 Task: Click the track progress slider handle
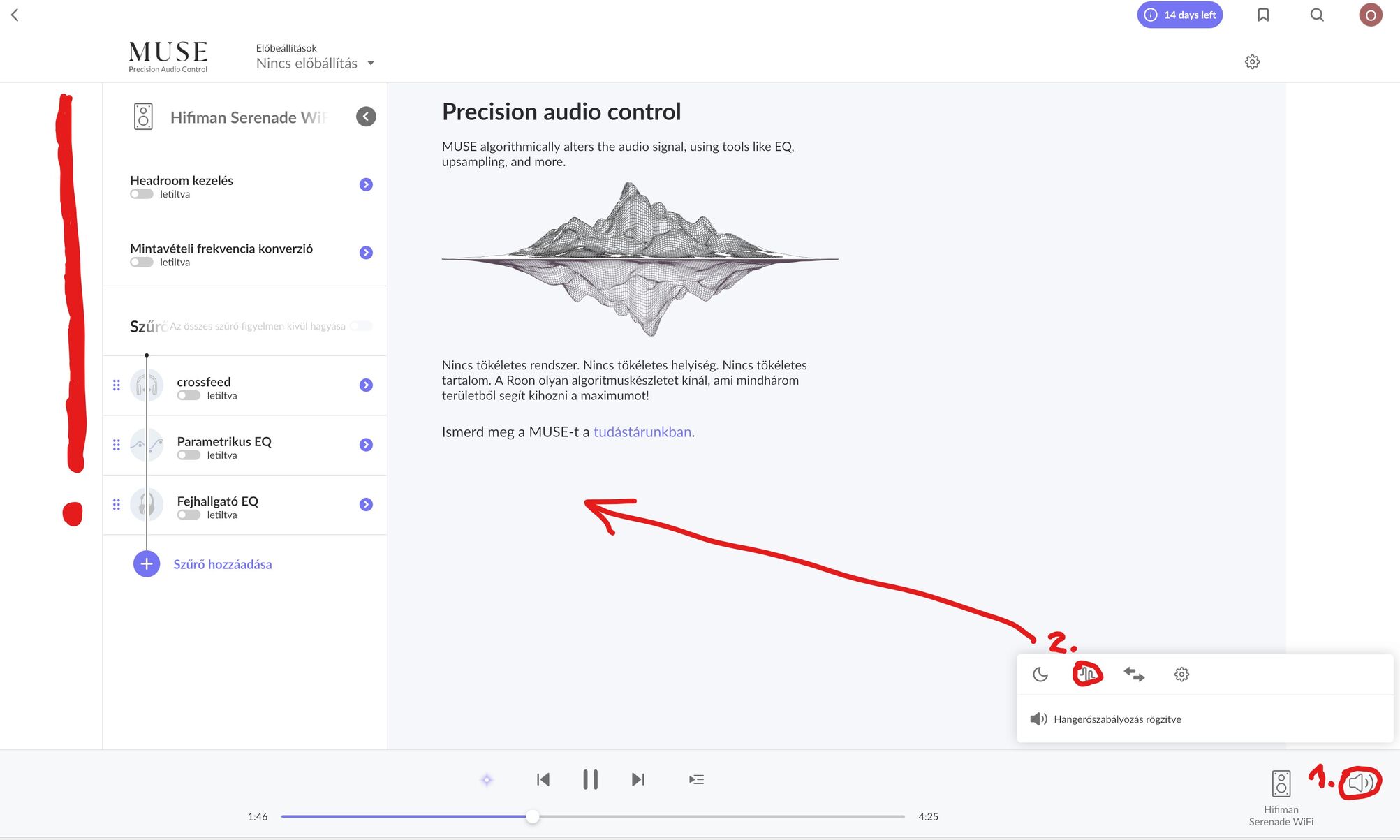[532, 816]
